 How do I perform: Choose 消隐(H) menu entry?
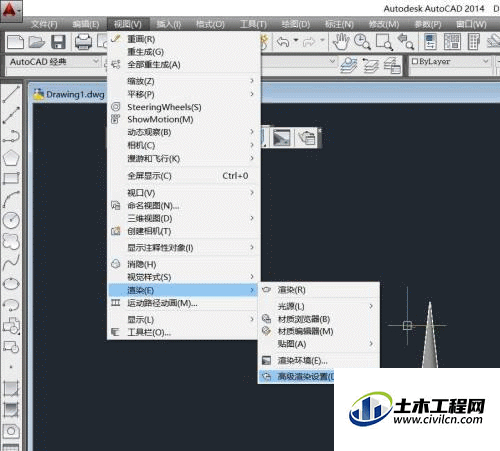(x=183, y=264)
